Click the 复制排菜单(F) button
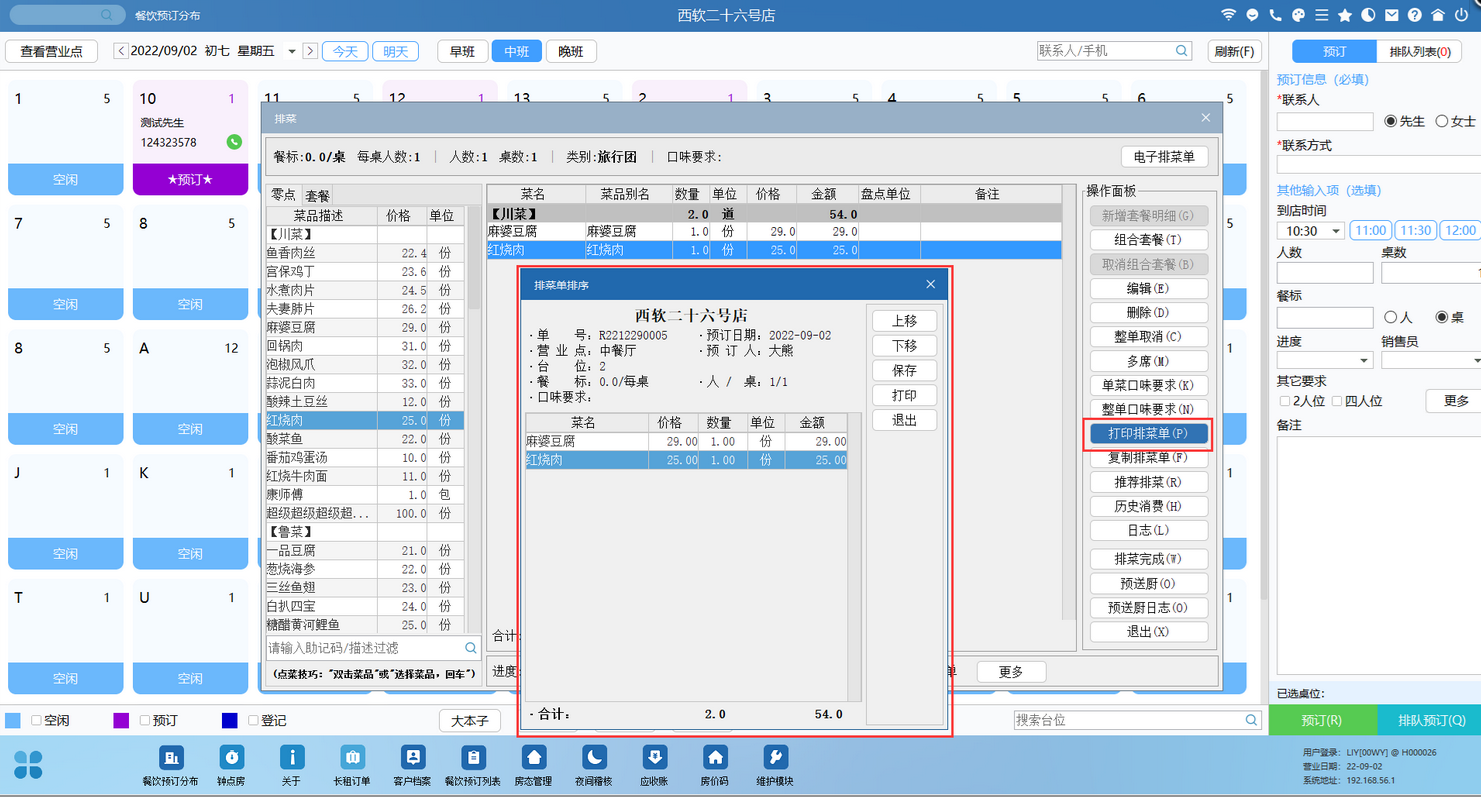The height and width of the screenshot is (797, 1481). point(1148,458)
